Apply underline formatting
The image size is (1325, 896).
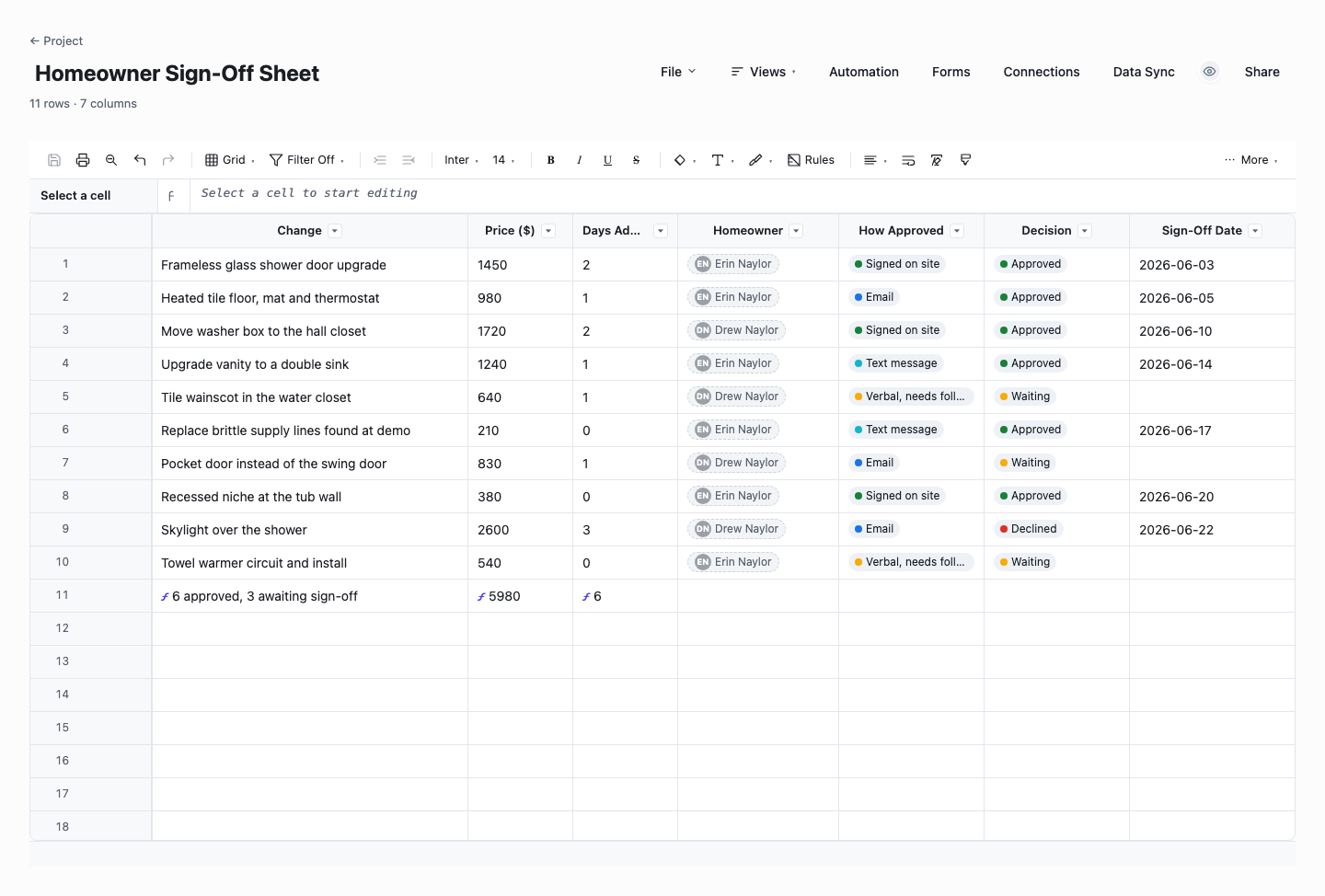pyautogui.click(x=608, y=160)
